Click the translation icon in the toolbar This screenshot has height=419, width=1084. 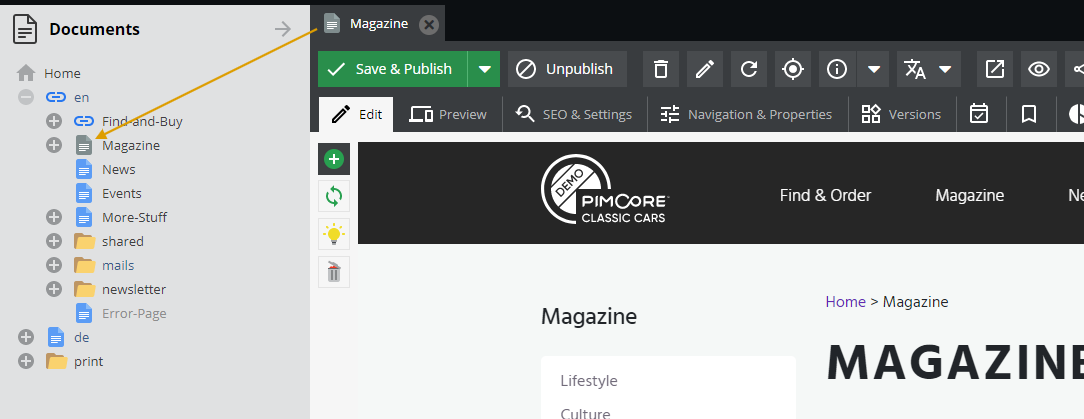pos(915,69)
